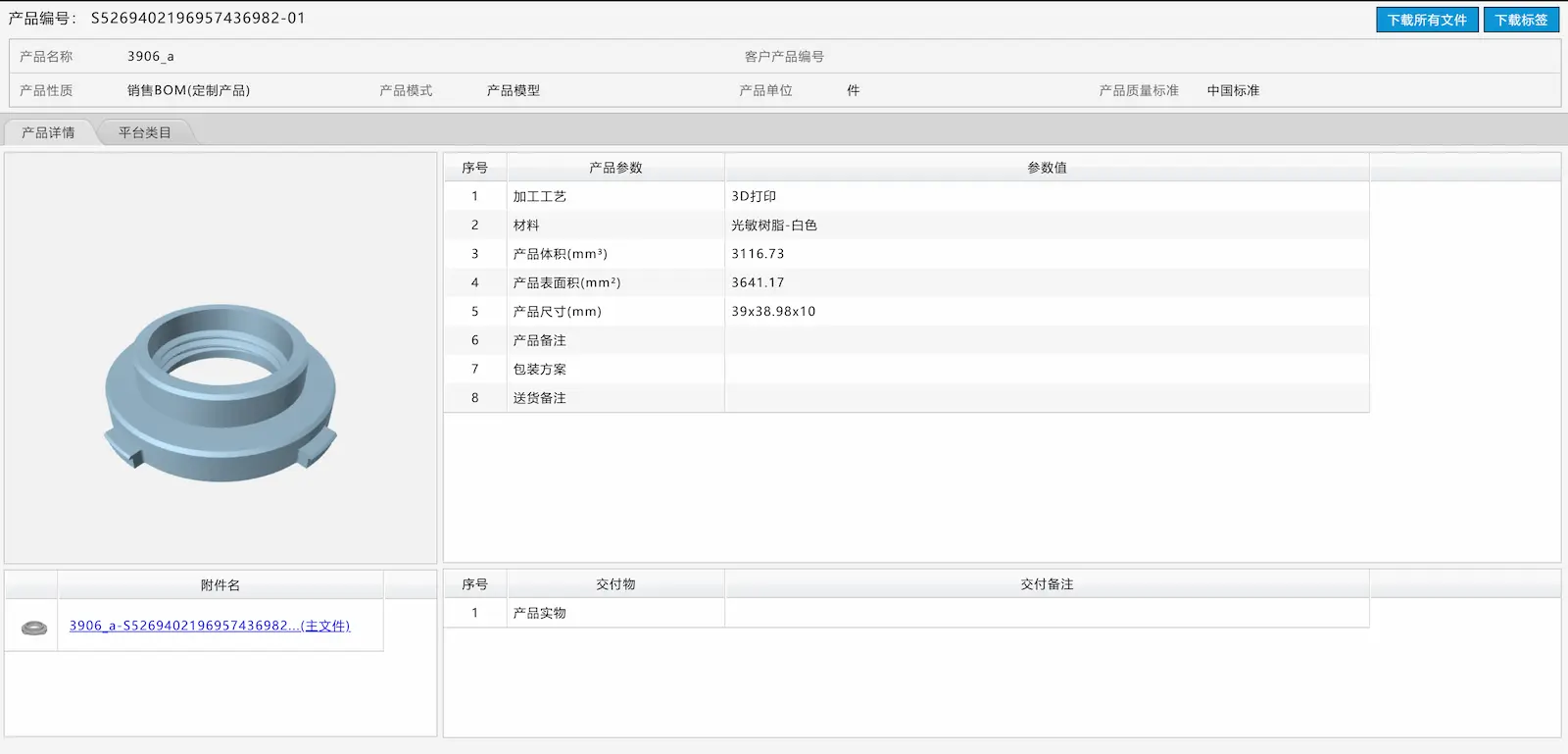Click the 加工工艺 parameter cell

[615, 196]
